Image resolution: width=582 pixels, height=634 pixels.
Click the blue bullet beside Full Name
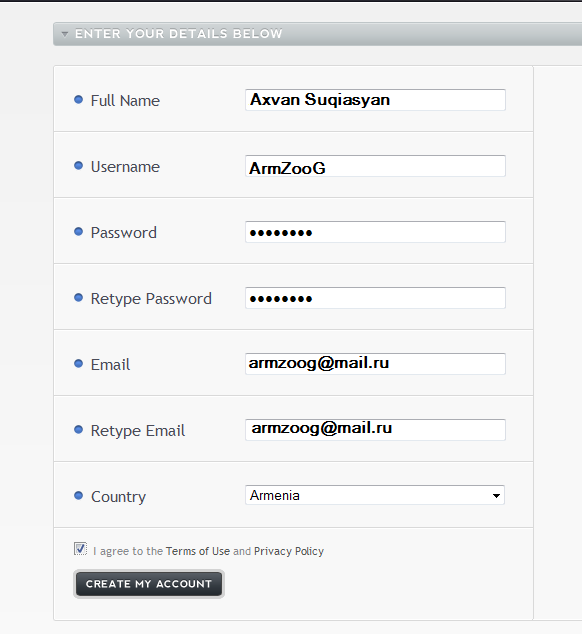coord(78,99)
